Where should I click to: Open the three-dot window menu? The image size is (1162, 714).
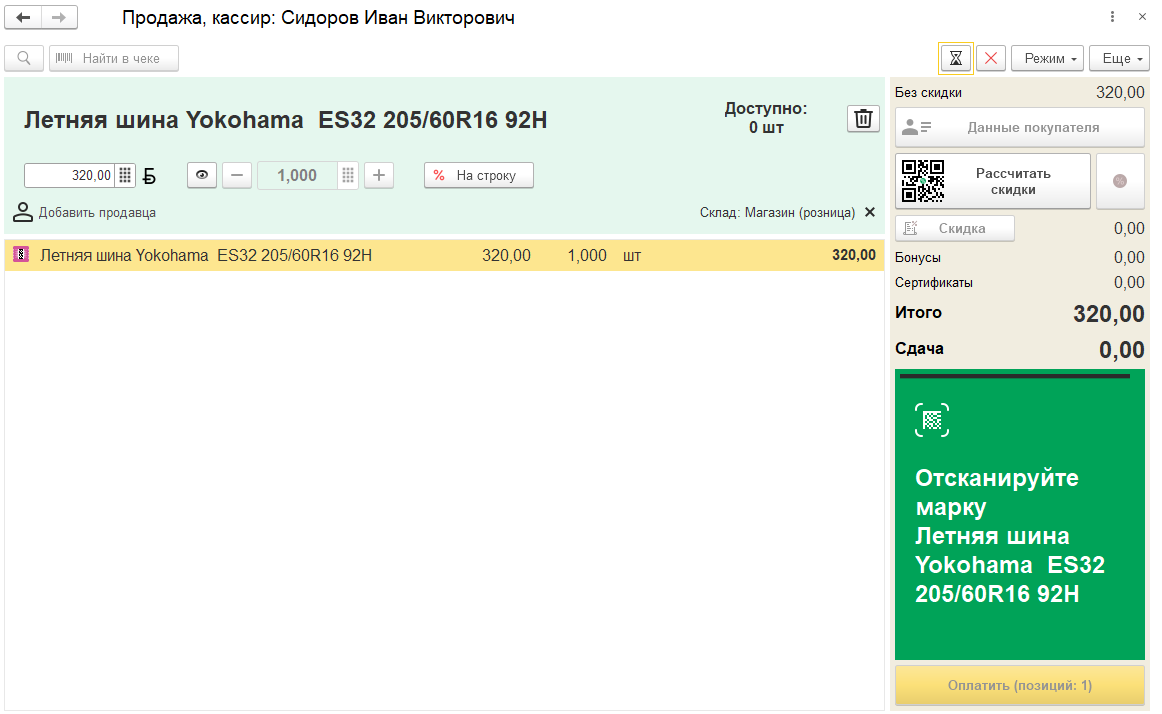[1112, 16]
